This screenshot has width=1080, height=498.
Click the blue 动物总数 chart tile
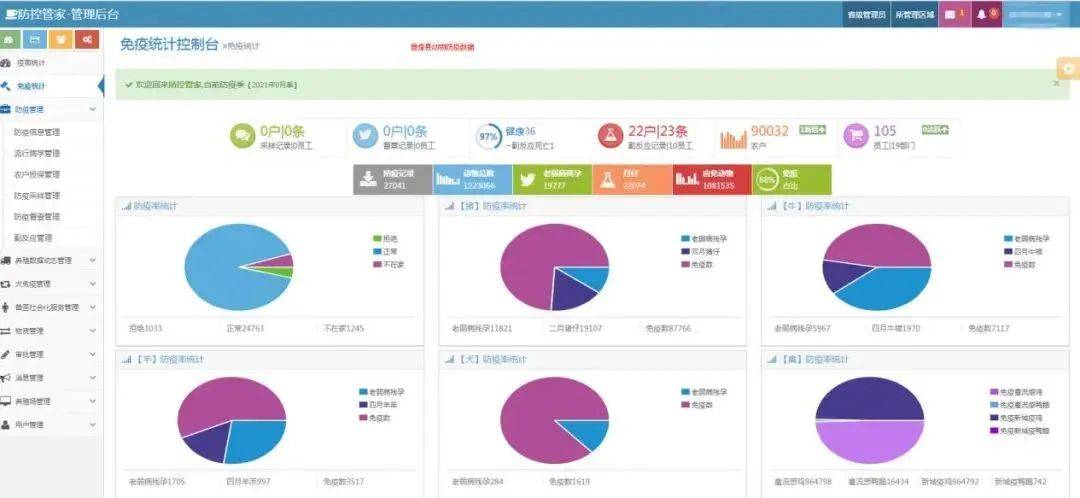click(472, 179)
